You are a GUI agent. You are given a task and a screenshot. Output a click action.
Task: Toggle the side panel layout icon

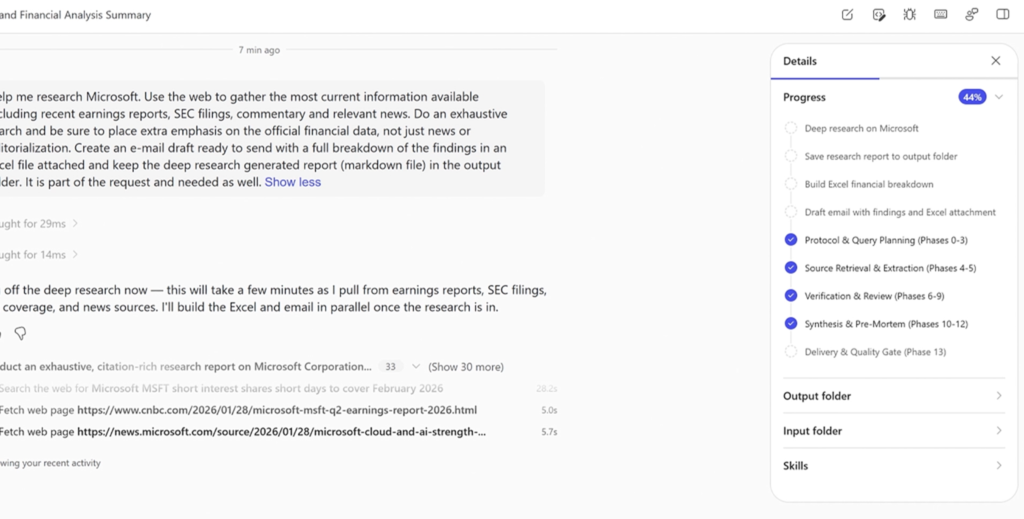[x=1002, y=15]
